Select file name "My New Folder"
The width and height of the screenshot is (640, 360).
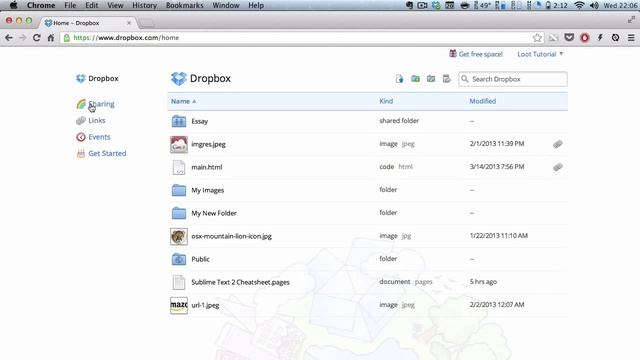tap(214, 213)
